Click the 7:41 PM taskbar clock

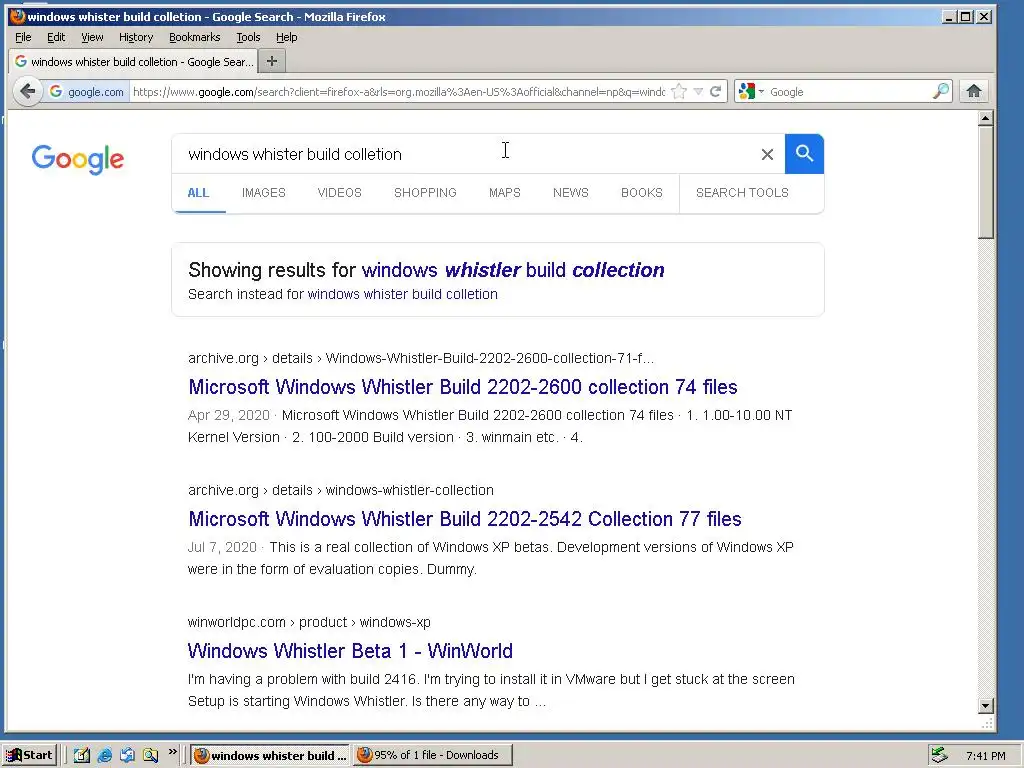[985, 756]
